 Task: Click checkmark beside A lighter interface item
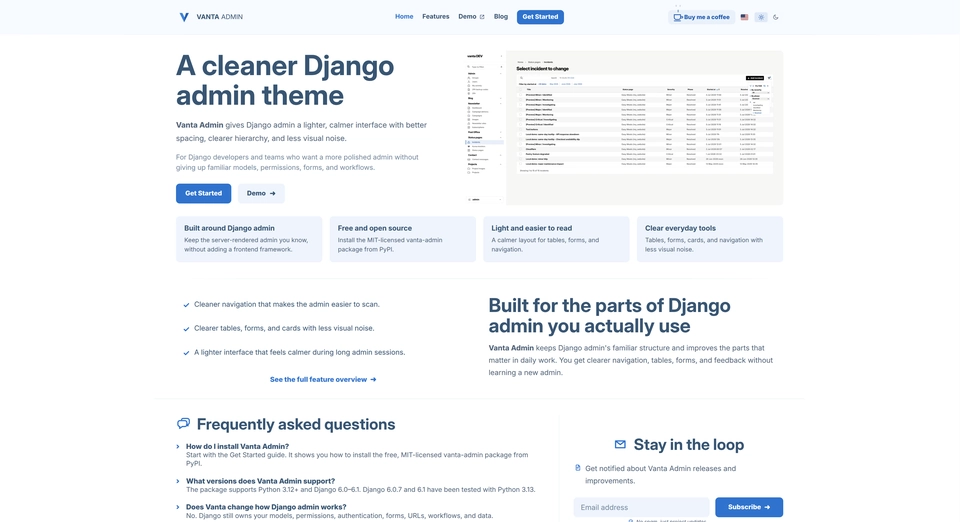[x=186, y=352]
